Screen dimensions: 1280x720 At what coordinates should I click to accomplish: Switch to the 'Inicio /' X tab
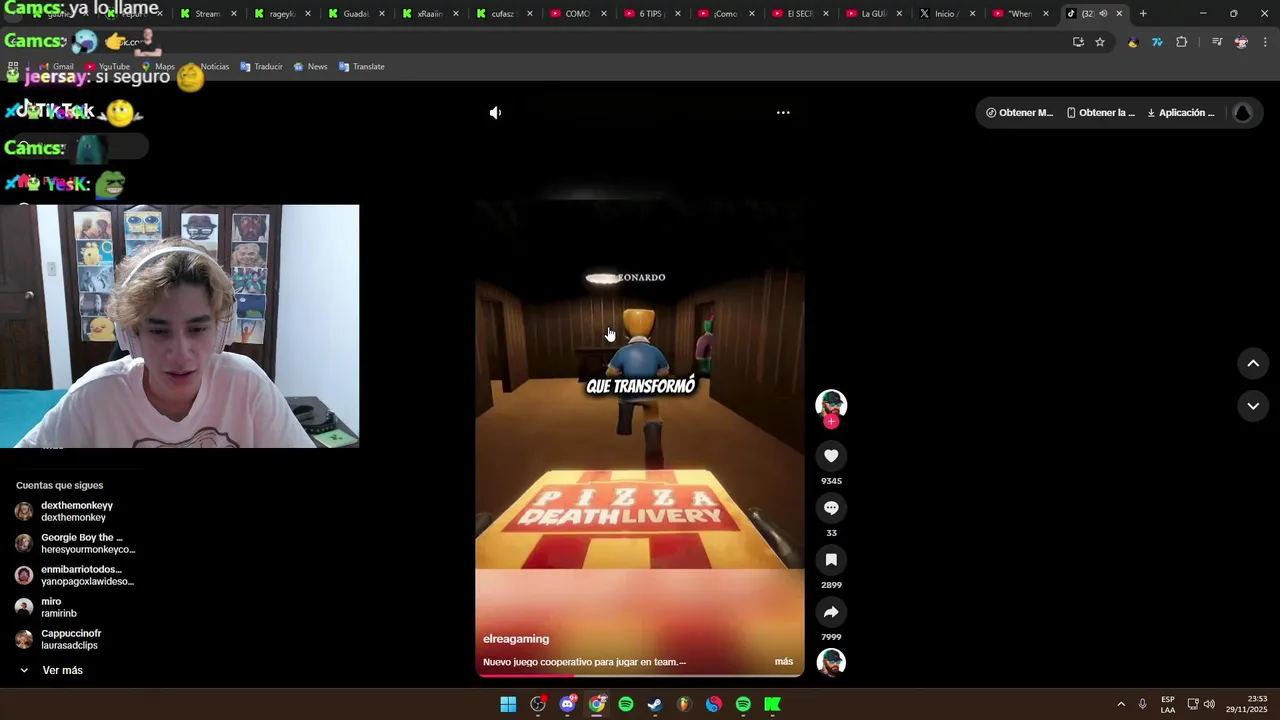pyautogui.click(x=945, y=14)
